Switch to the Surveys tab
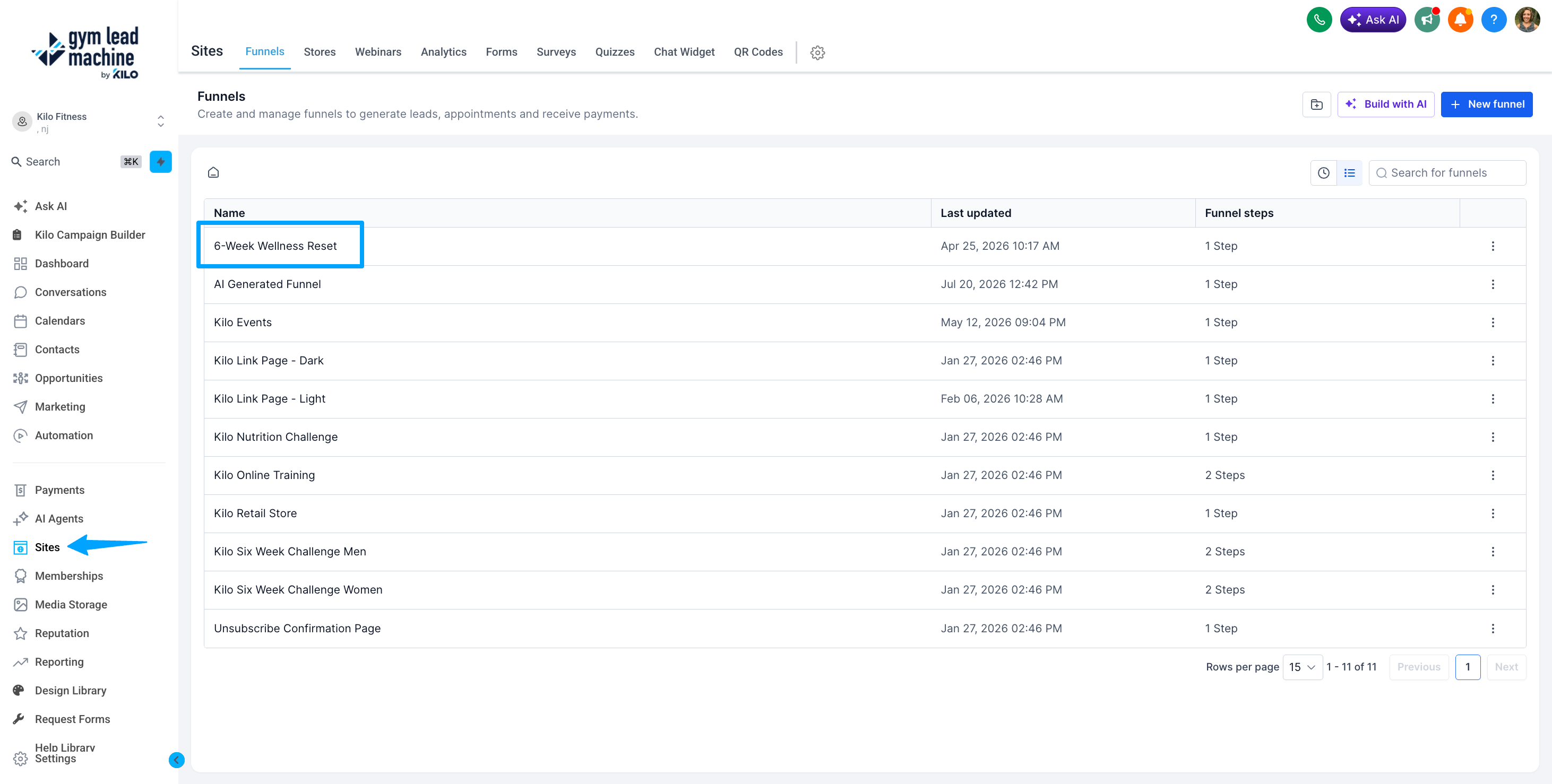Screen dimensions: 1552x784 click(x=556, y=53)
